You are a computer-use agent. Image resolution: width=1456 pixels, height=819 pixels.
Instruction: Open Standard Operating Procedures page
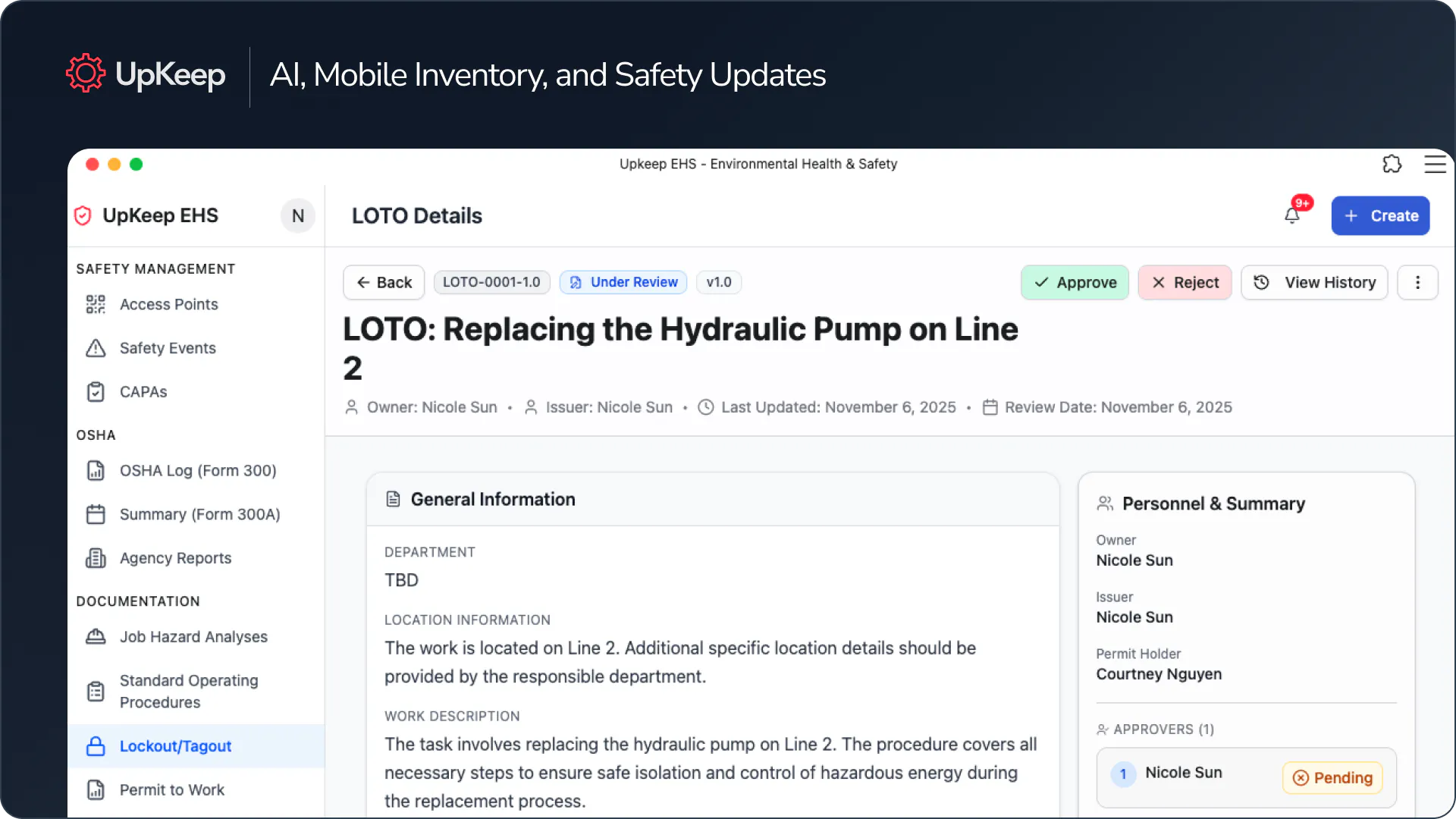[x=188, y=692]
